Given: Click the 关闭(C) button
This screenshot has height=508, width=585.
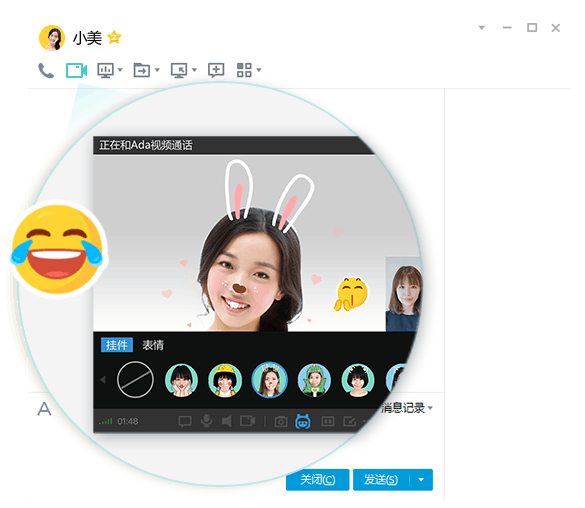Looking at the screenshot, I should click(x=317, y=480).
